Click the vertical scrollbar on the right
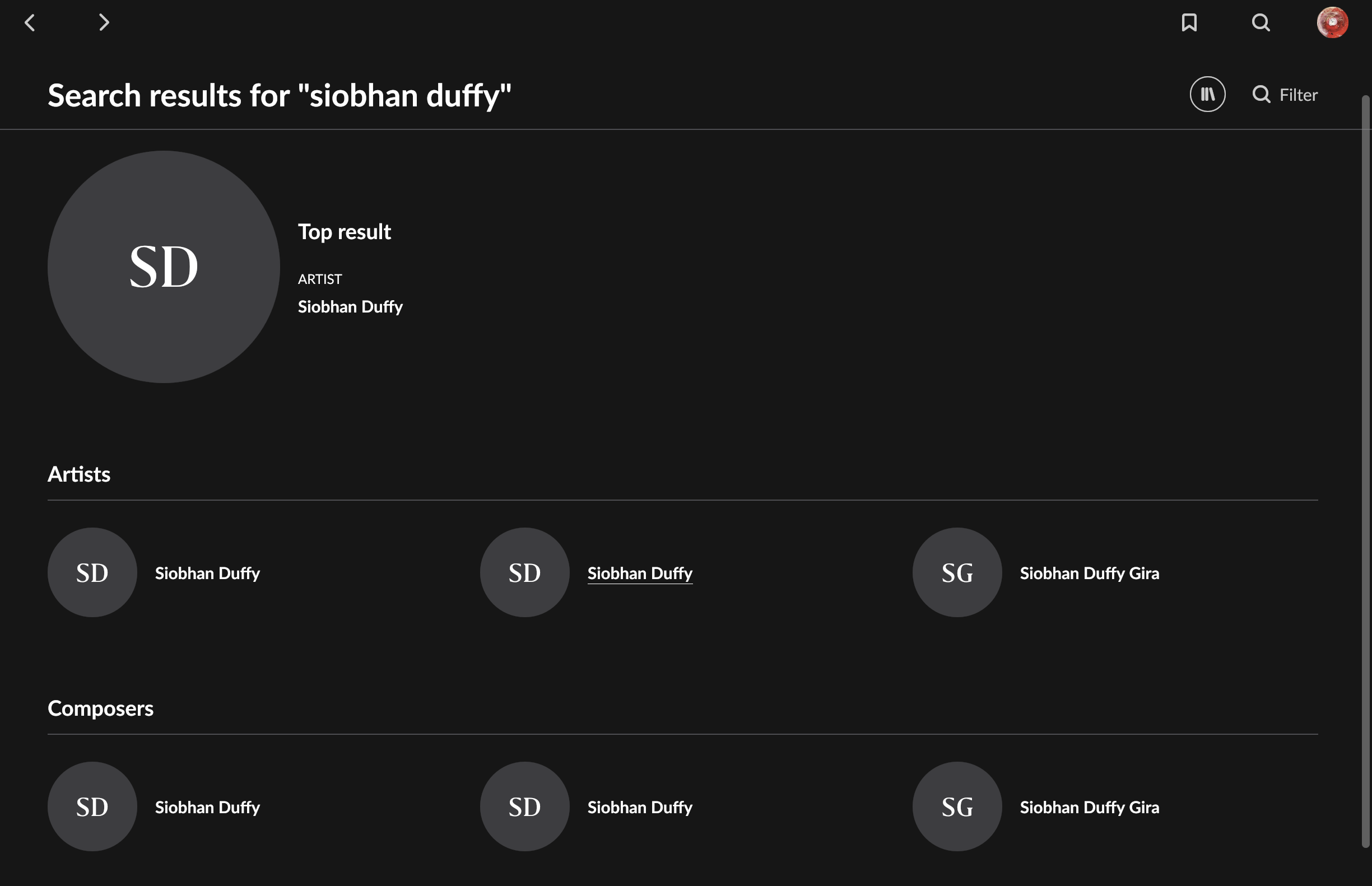The width and height of the screenshot is (1372, 886). (x=1366, y=472)
